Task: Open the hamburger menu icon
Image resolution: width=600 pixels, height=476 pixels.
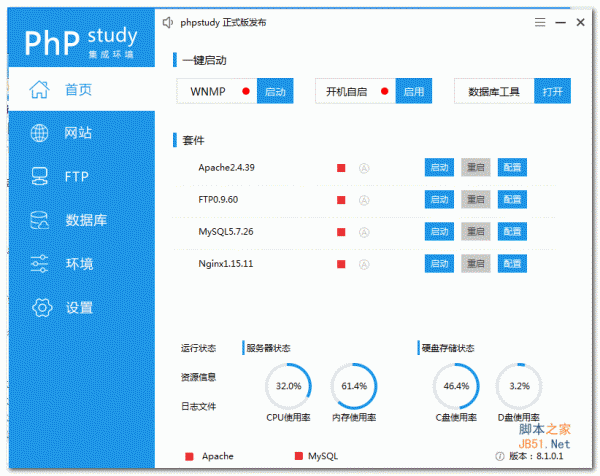Action: [x=540, y=23]
